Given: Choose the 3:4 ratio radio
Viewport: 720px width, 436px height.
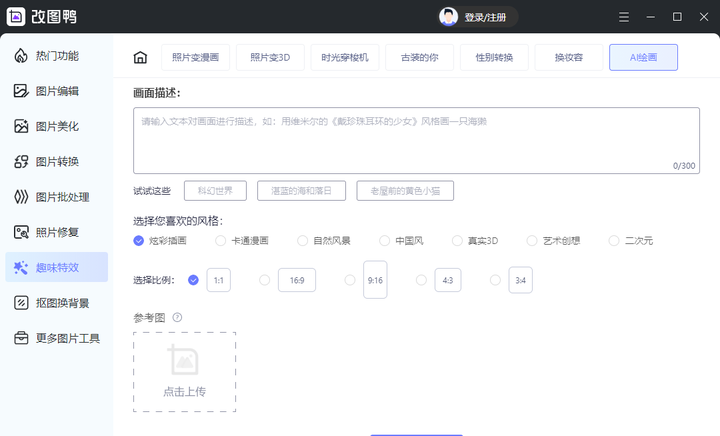Looking at the screenshot, I should [x=495, y=280].
